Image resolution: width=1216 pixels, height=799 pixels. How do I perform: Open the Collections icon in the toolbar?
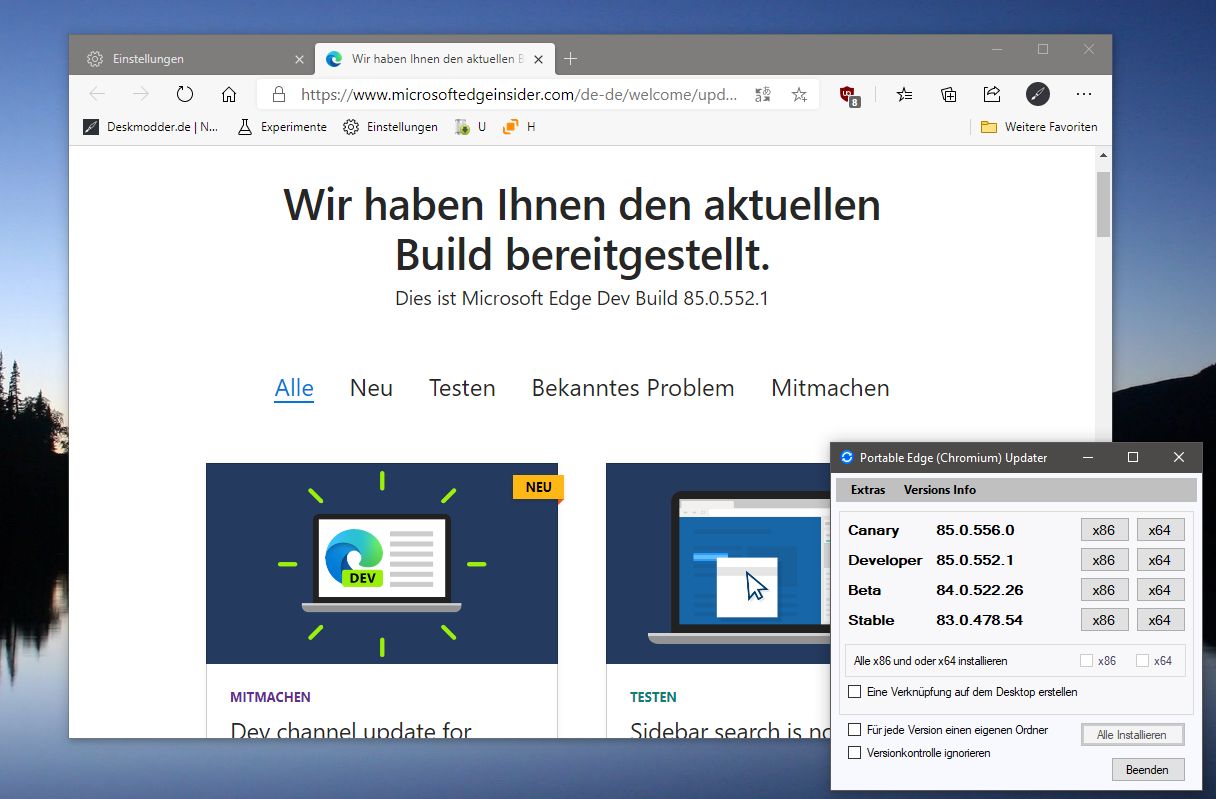point(948,94)
